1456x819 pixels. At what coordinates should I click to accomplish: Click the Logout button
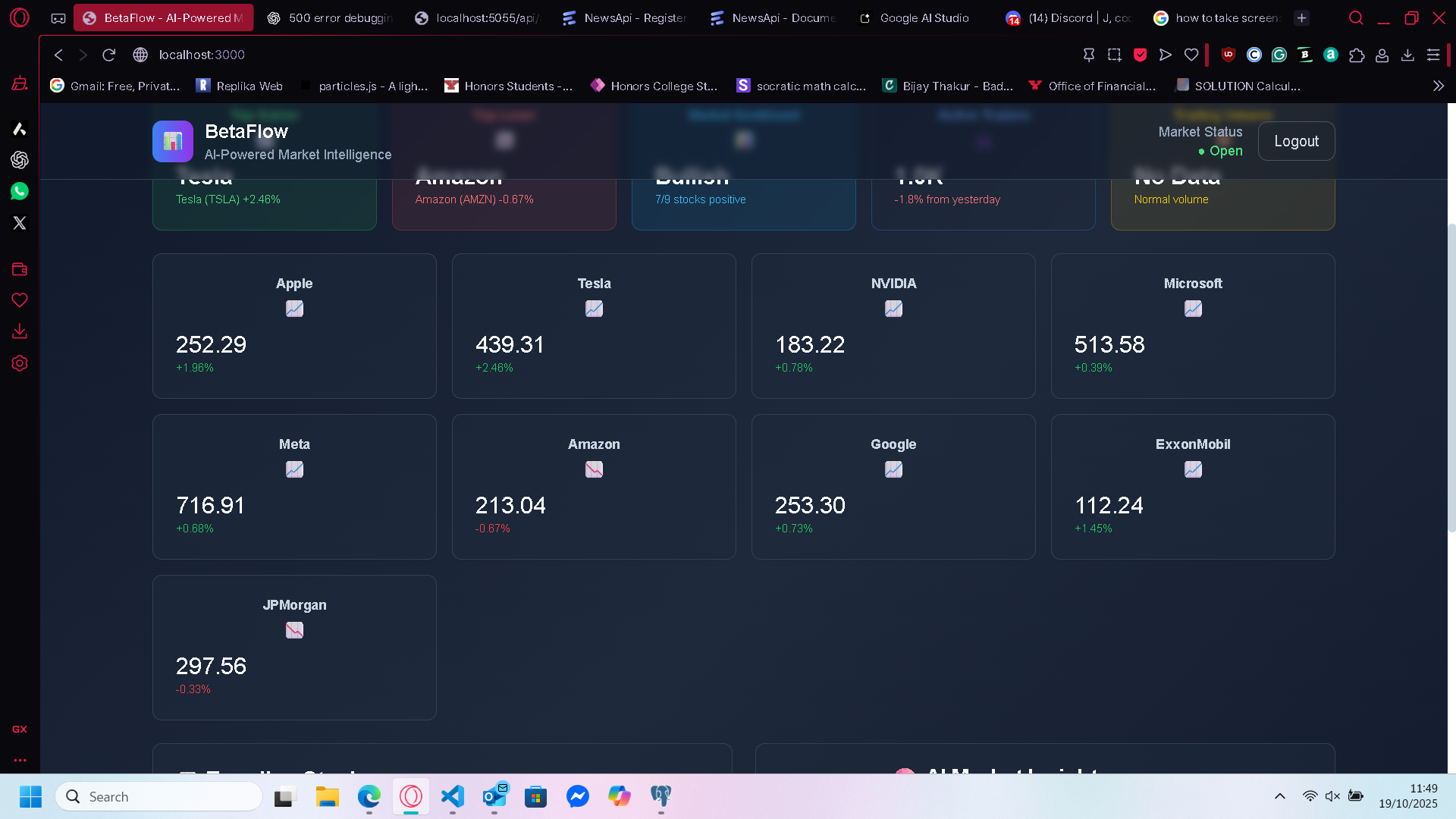pyautogui.click(x=1296, y=141)
